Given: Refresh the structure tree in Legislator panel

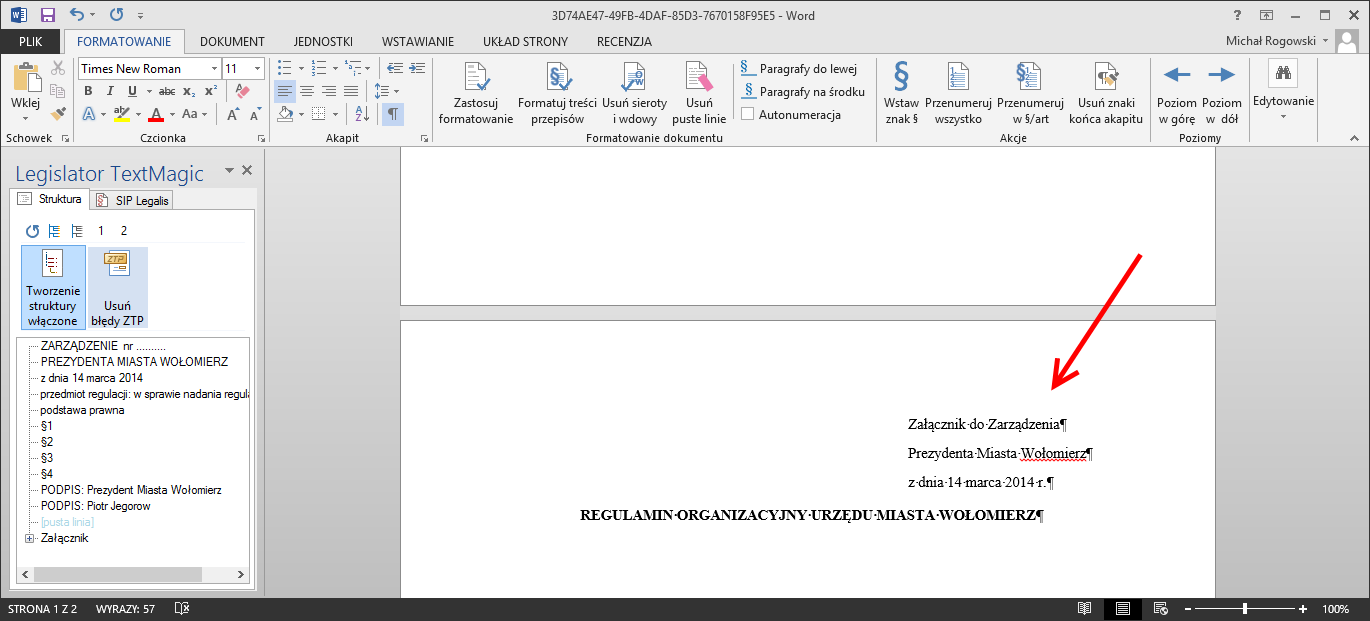Looking at the screenshot, I should [x=32, y=231].
